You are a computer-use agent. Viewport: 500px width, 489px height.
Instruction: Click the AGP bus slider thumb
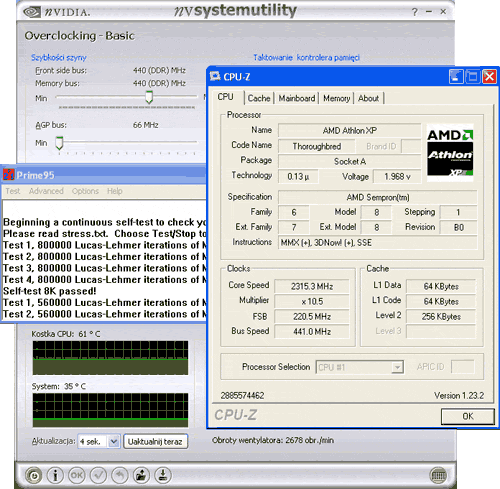(59, 143)
